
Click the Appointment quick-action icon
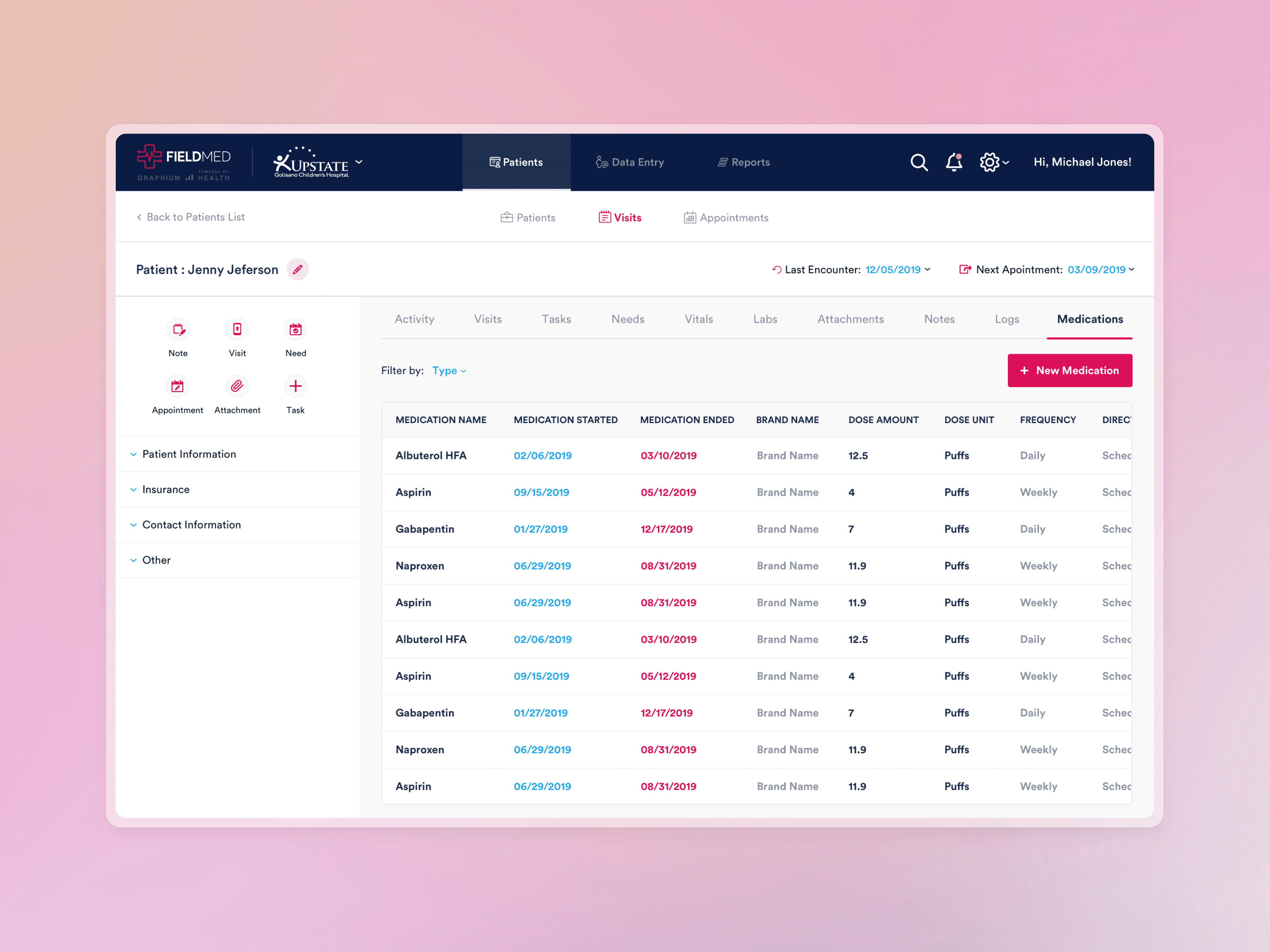[177, 386]
